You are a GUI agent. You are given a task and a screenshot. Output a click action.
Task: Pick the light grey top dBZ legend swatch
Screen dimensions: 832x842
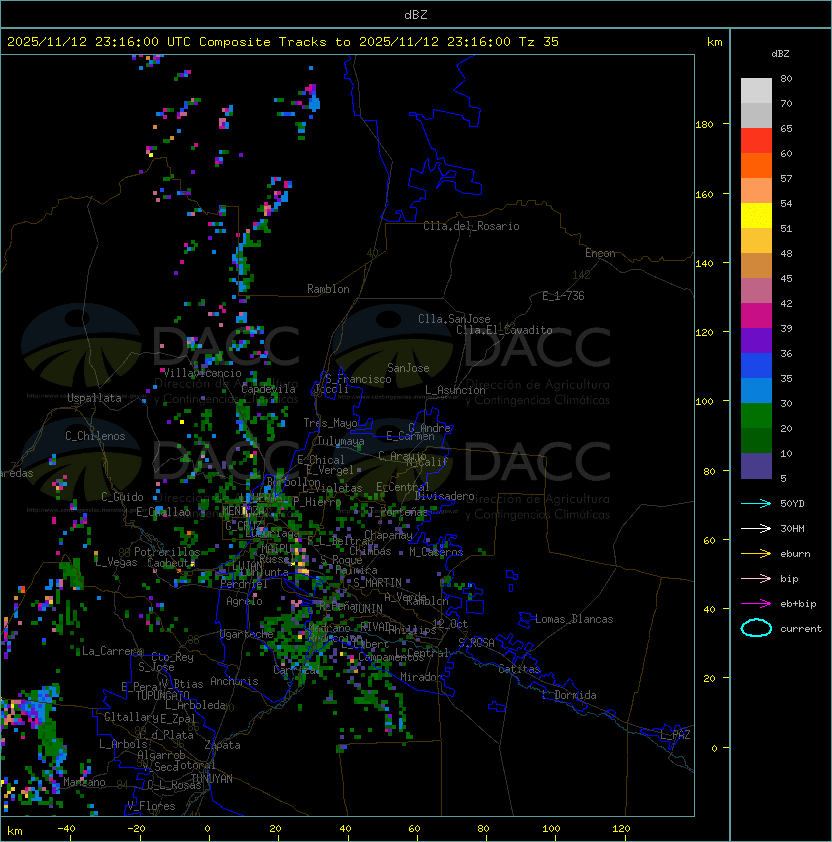tap(756, 91)
